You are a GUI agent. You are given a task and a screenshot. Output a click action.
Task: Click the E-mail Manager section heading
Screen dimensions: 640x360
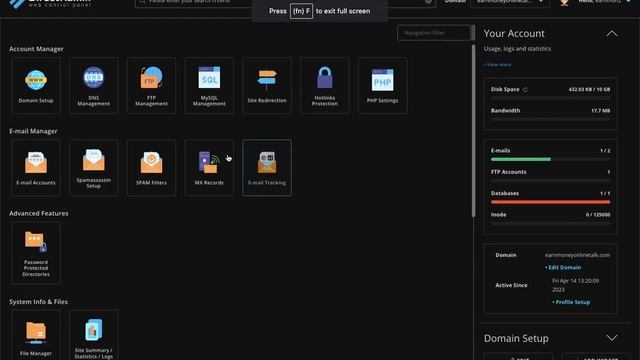33,131
